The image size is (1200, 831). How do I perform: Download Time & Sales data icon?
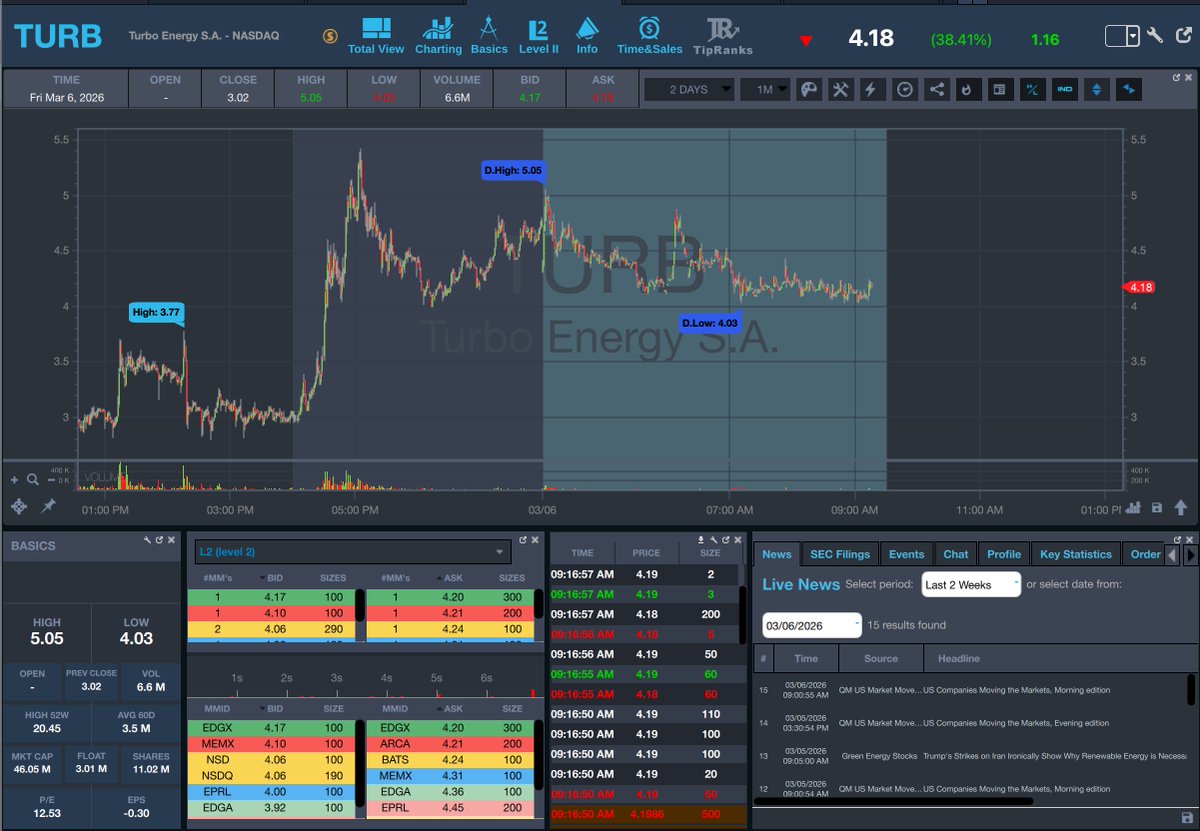(x=700, y=539)
